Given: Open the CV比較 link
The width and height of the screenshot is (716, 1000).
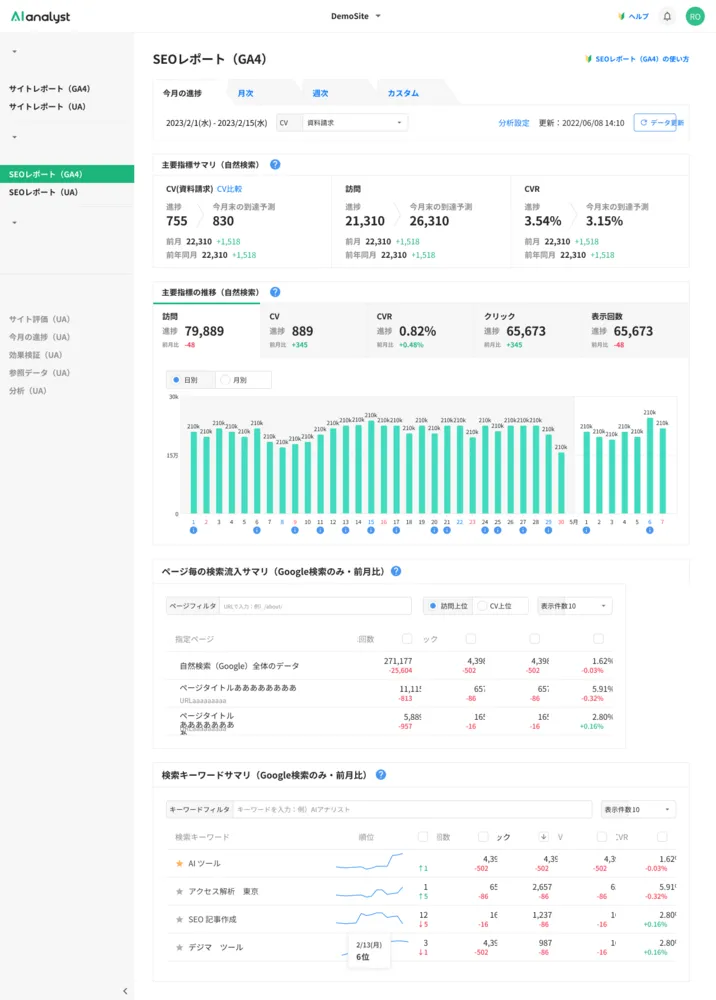Looking at the screenshot, I should (x=230, y=189).
